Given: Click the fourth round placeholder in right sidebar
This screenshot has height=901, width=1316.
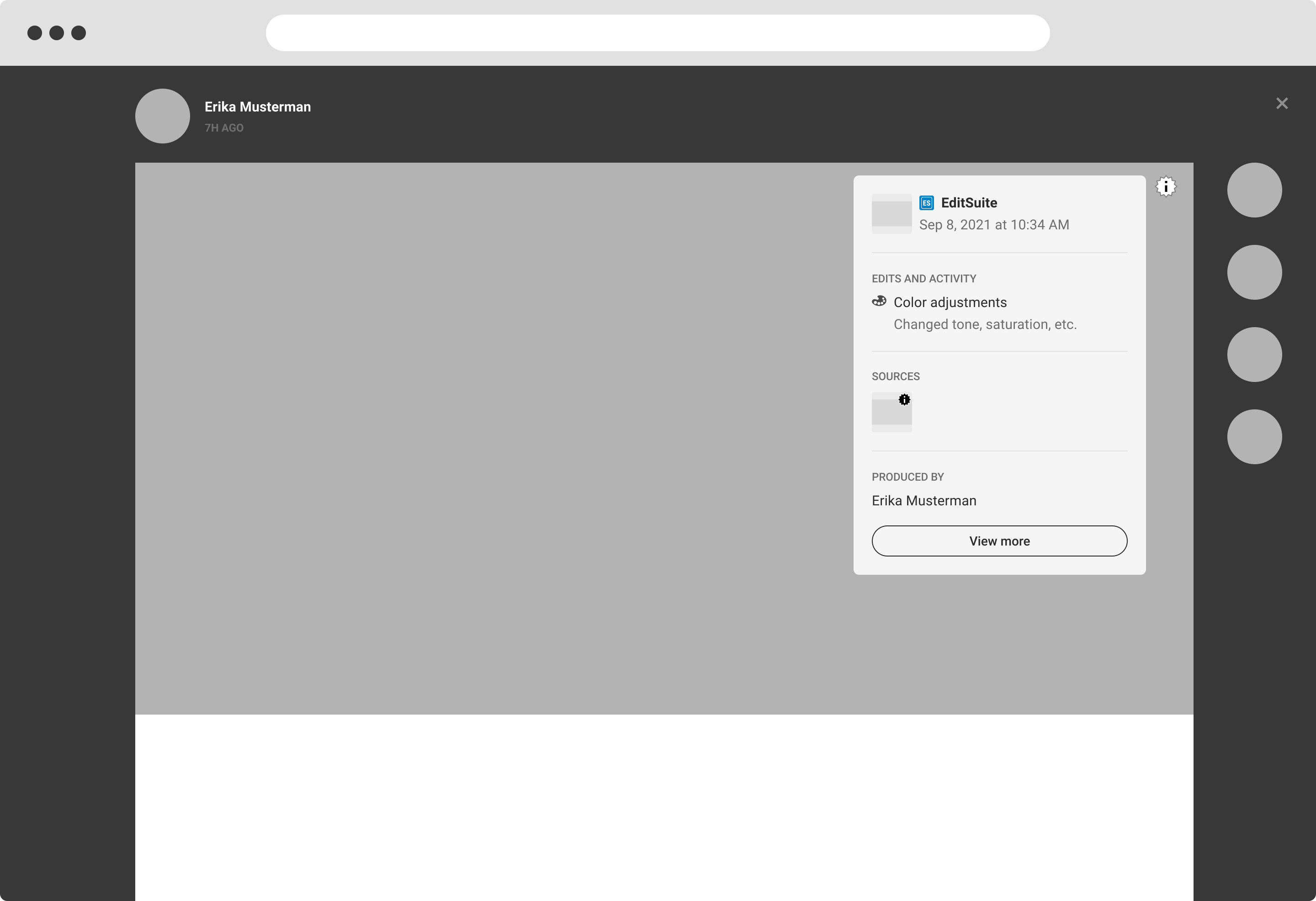Looking at the screenshot, I should tap(1254, 437).
